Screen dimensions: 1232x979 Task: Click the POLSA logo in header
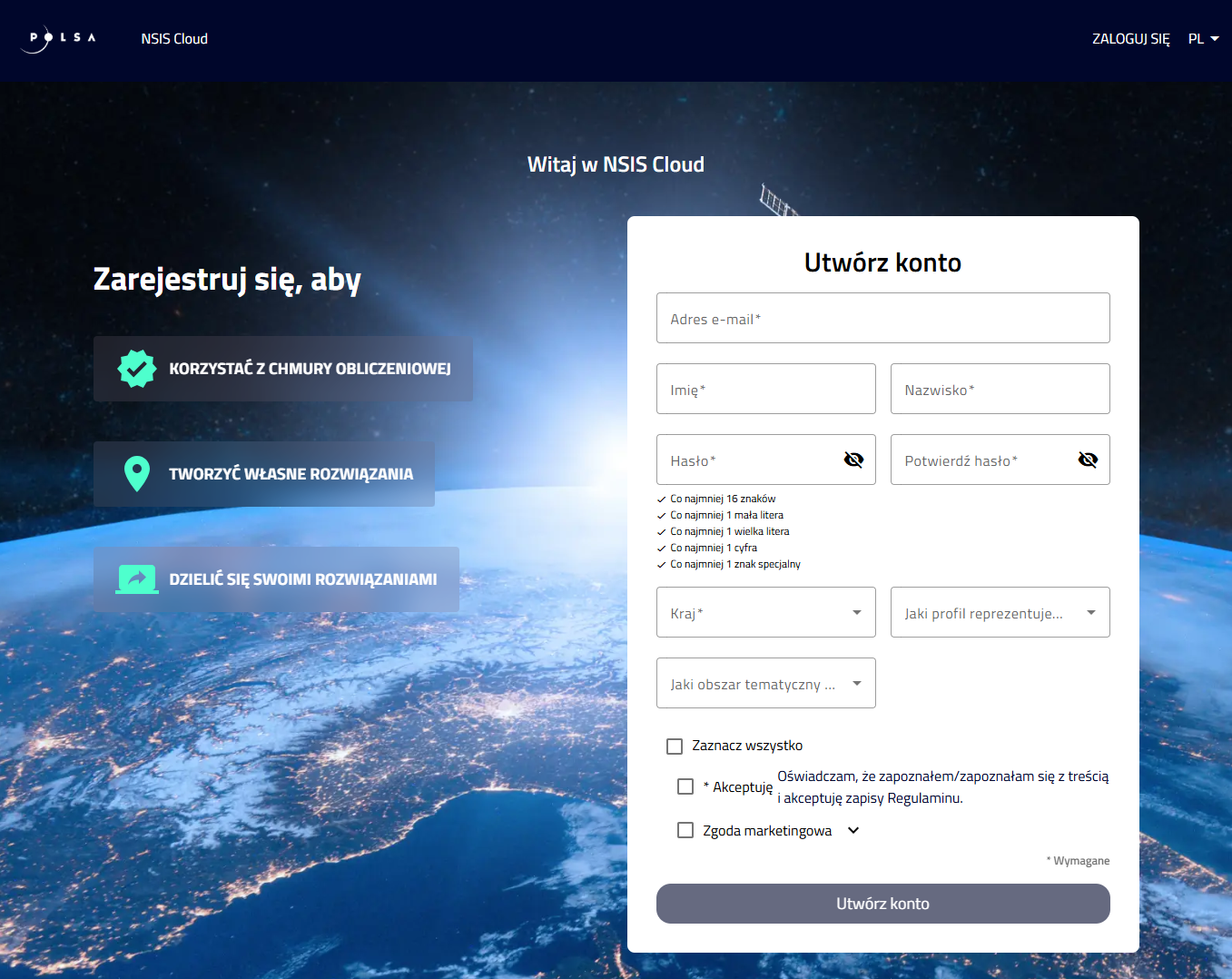click(58, 39)
